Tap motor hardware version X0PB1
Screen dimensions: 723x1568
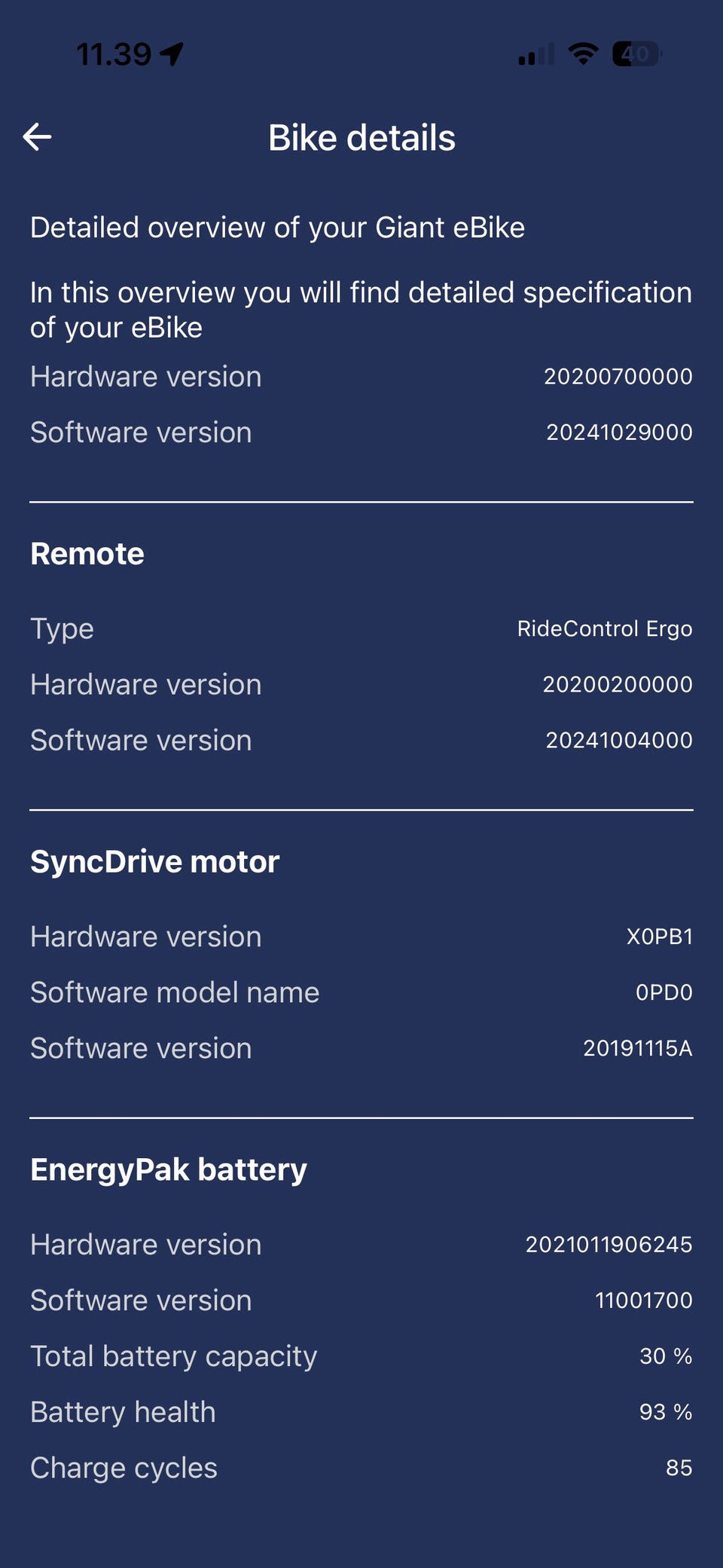tap(659, 937)
